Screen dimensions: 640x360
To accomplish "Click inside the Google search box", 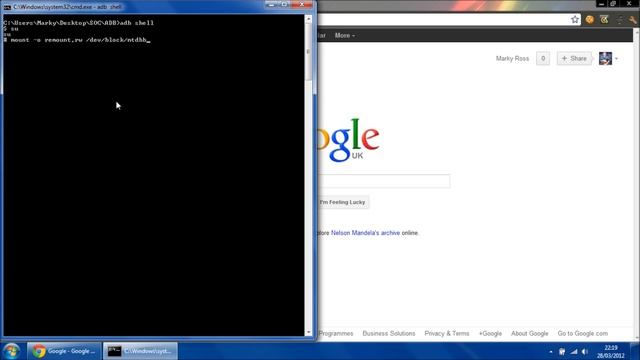I will [384, 181].
